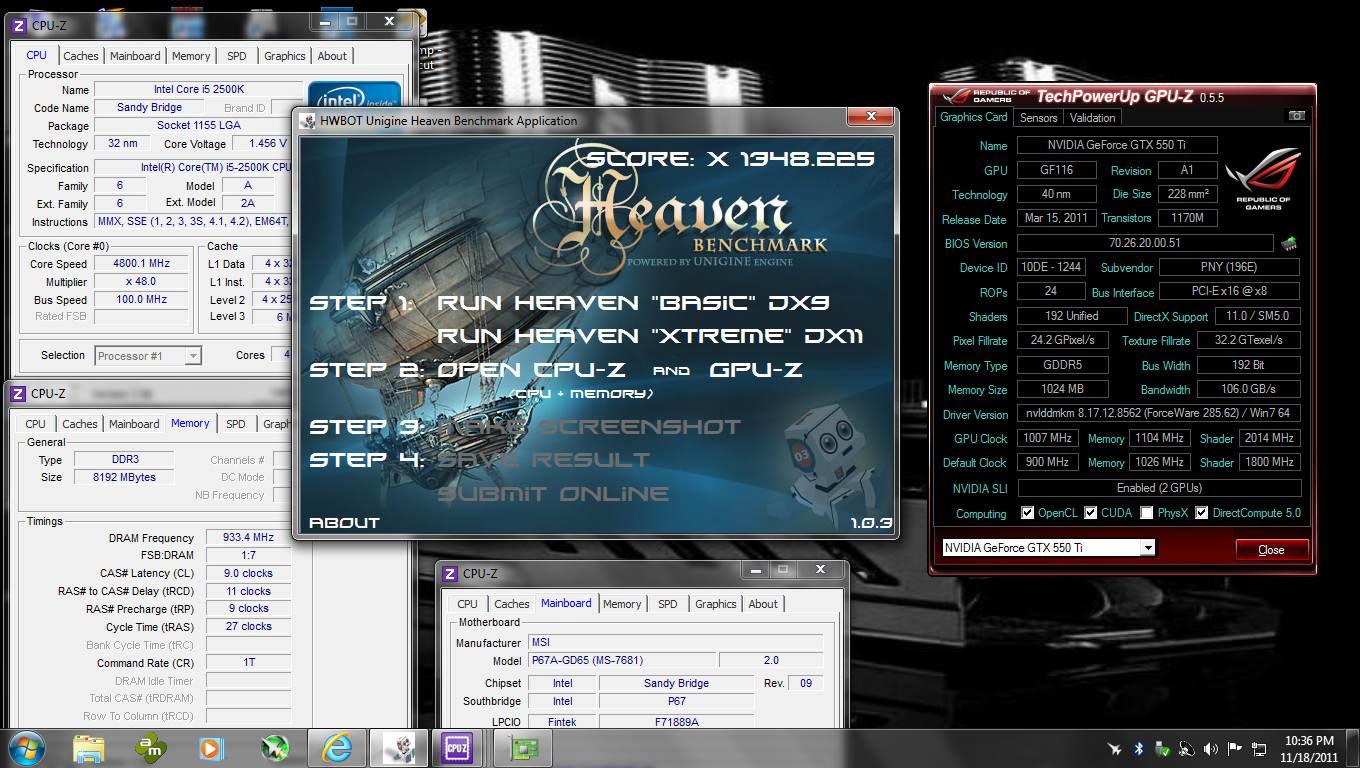Click Make Screenshot in Step 3

coord(589,427)
